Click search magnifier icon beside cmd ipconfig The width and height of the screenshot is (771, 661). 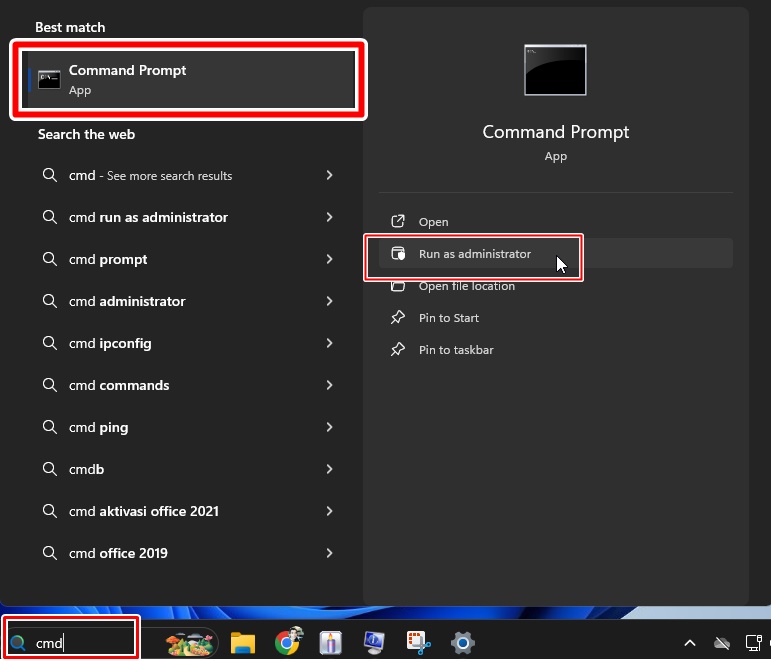click(x=50, y=342)
